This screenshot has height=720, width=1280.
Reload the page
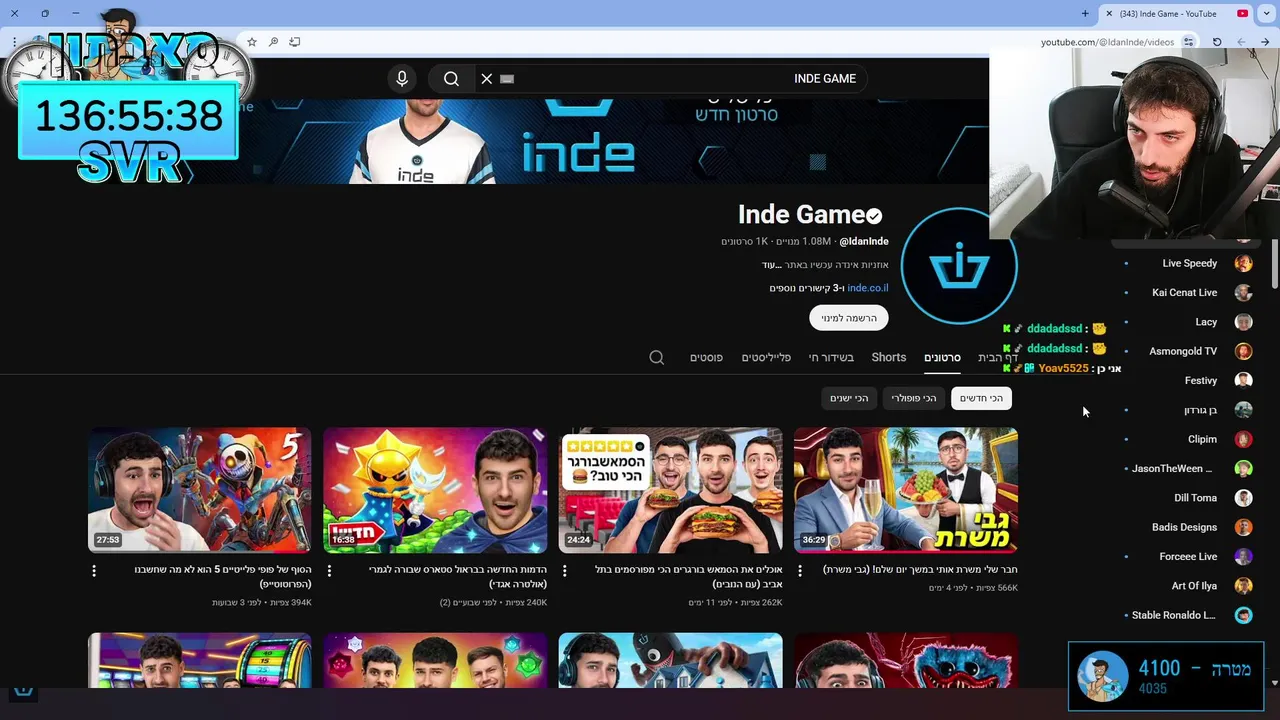[1217, 42]
